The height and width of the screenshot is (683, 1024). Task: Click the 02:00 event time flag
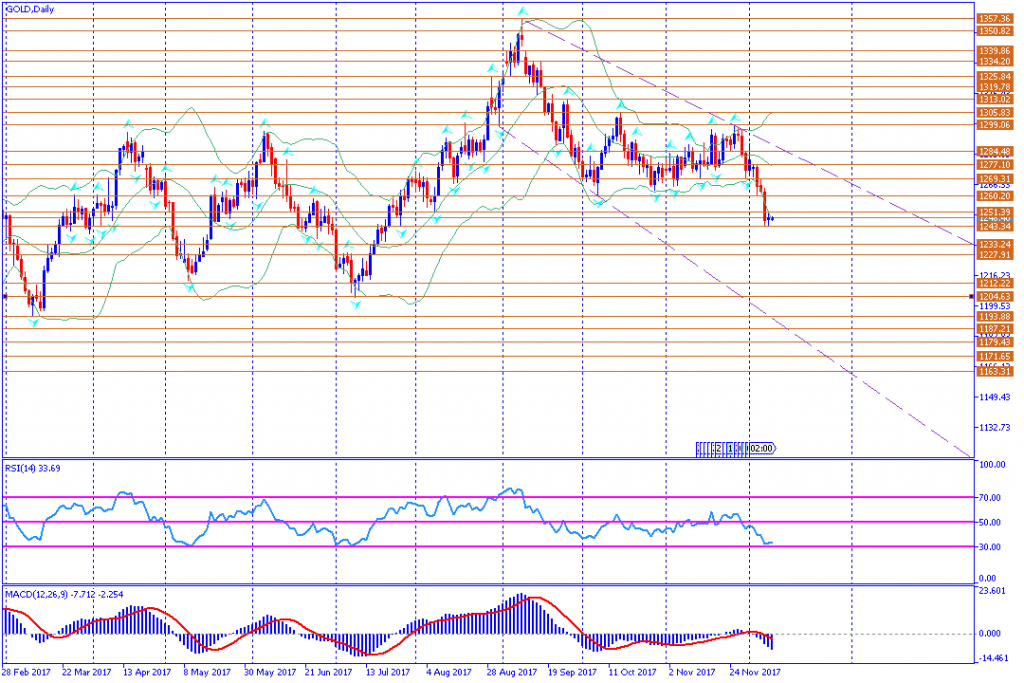click(761, 449)
